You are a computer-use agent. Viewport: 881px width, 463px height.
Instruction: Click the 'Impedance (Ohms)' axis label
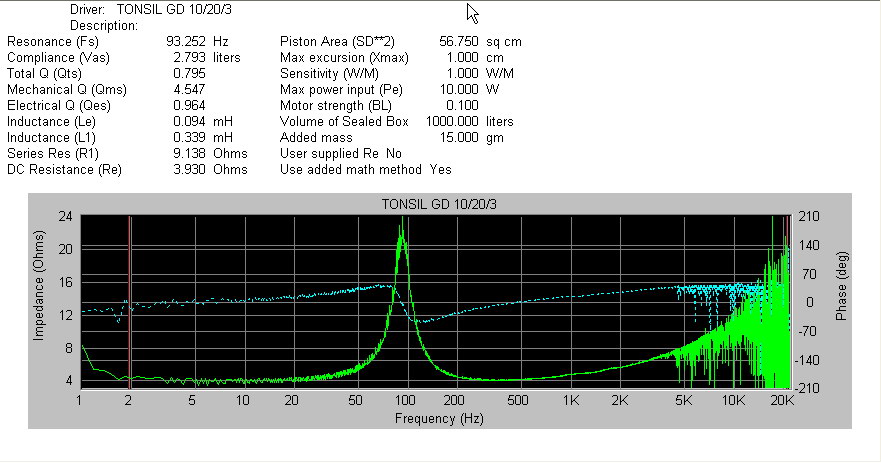(39, 285)
